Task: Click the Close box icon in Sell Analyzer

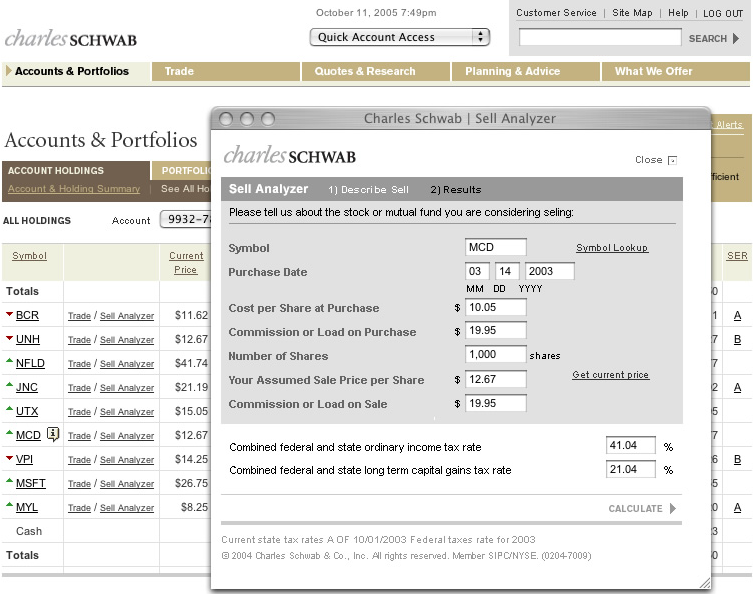Action: click(x=673, y=161)
